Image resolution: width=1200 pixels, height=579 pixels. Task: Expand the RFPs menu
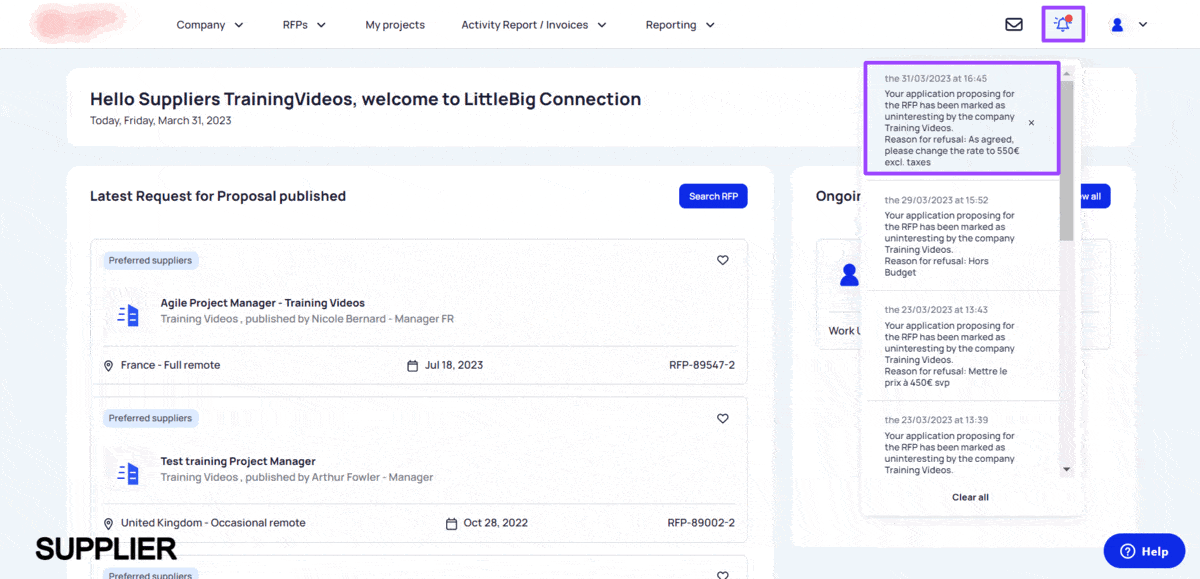305,25
